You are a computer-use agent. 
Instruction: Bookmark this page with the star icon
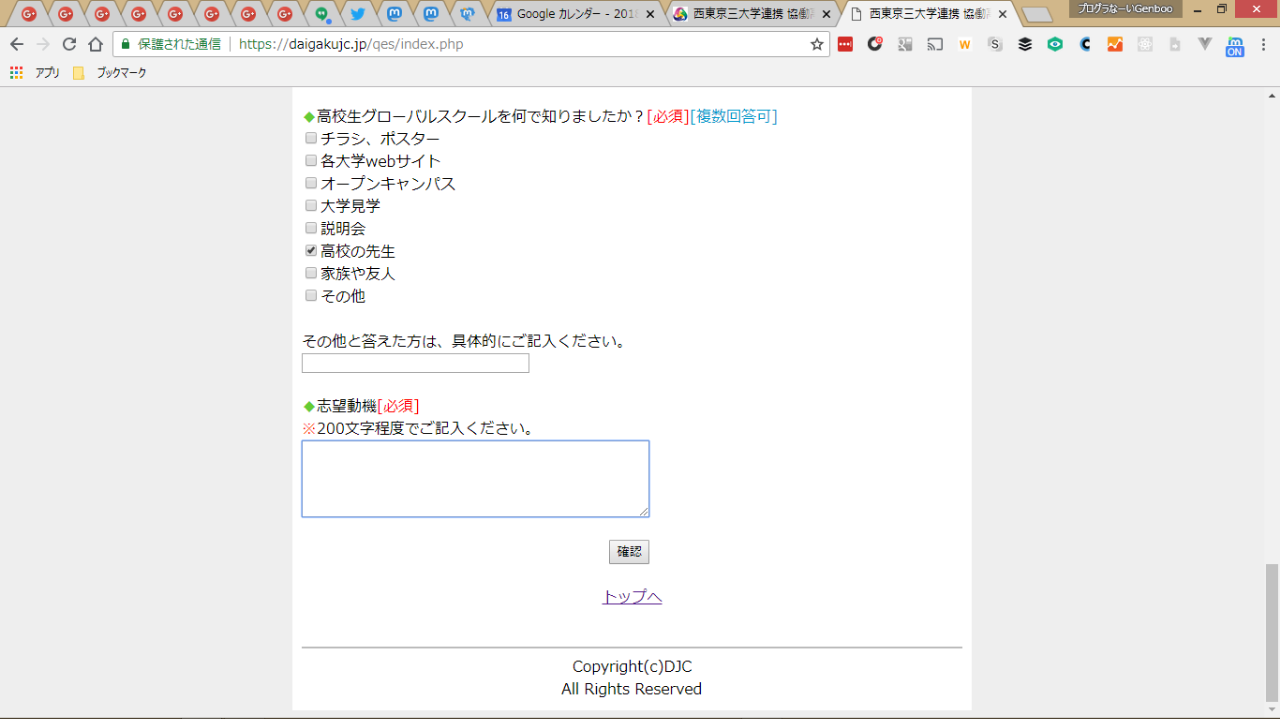pyautogui.click(x=816, y=44)
